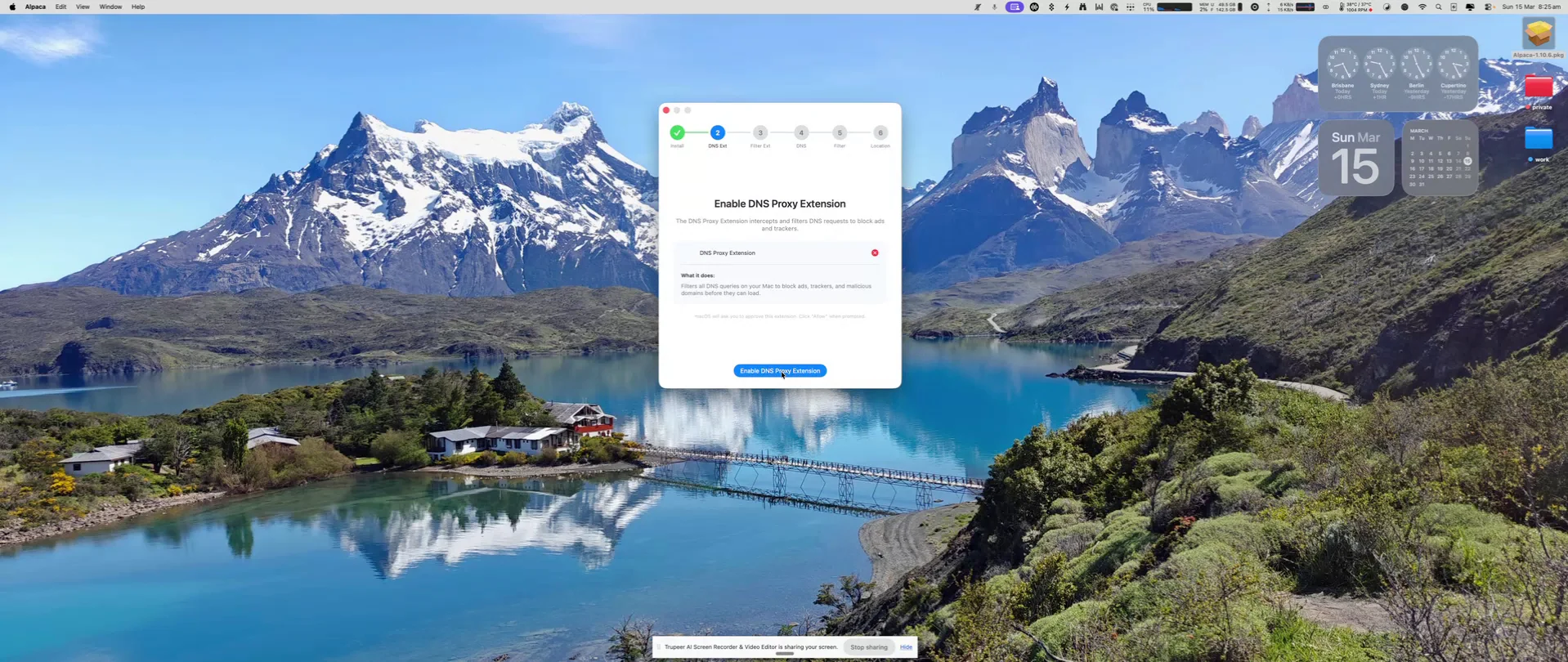Image resolution: width=1568 pixels, height=662 pixels.
Task: Jump to step 6 Location in the wizard
Action: [x=880, y=132]
